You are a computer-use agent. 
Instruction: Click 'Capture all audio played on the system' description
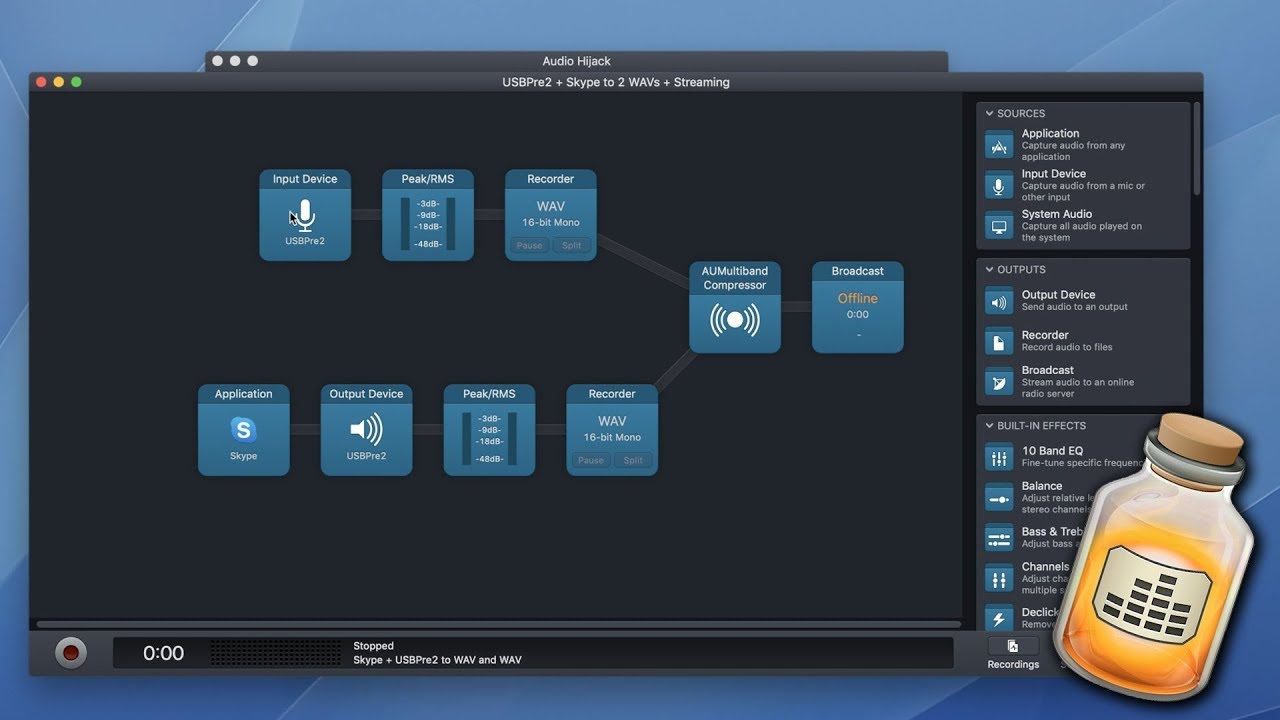[x=1082, y=232]
